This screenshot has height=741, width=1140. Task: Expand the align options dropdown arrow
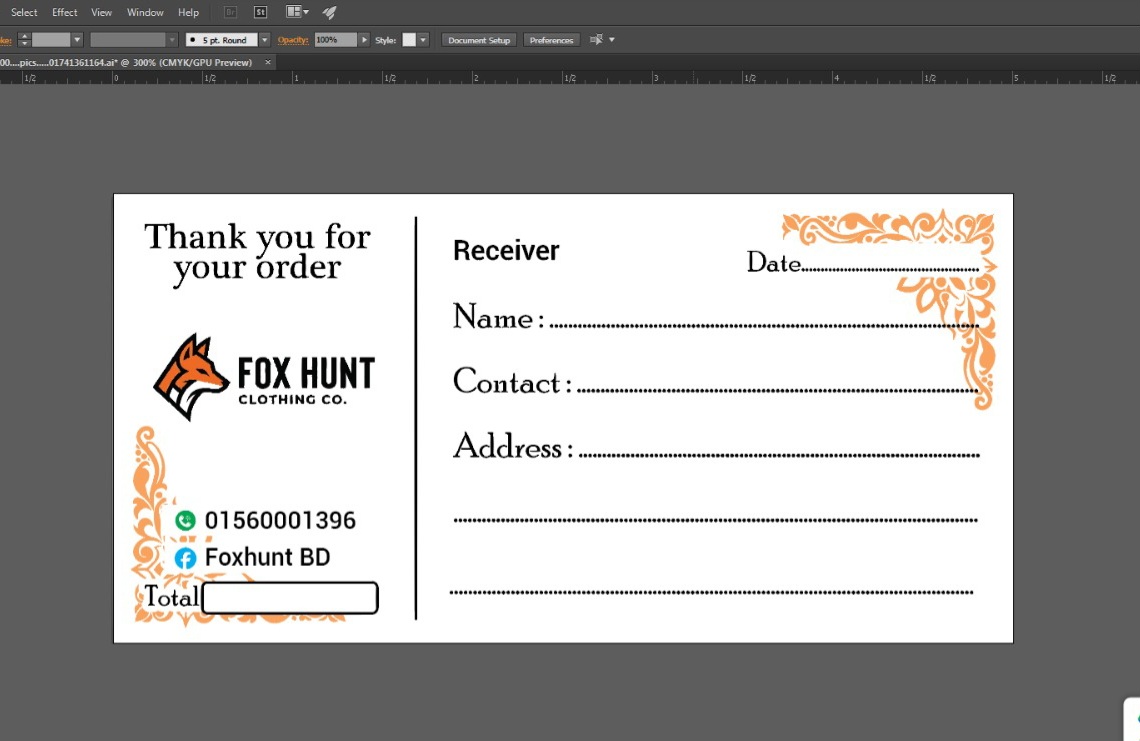pos(611,40)
